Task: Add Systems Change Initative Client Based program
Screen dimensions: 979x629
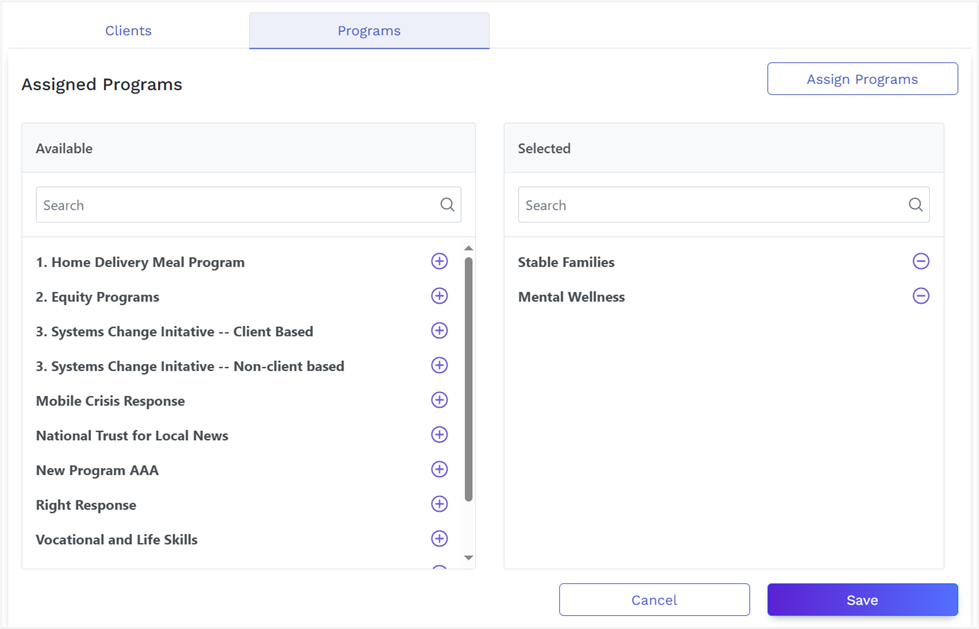Action: 439,331
